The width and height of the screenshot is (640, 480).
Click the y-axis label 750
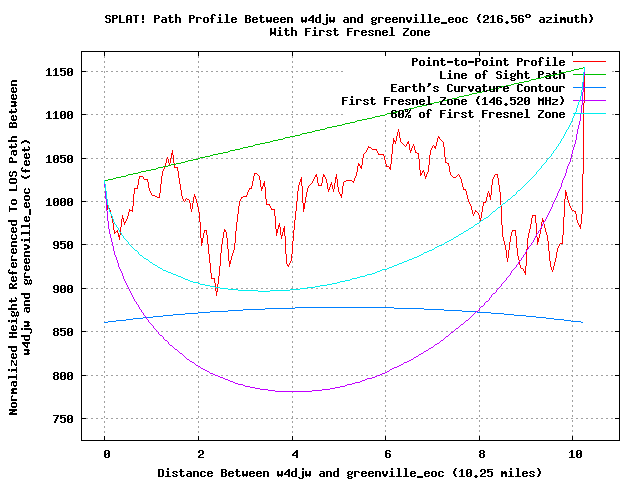(63, 419)
